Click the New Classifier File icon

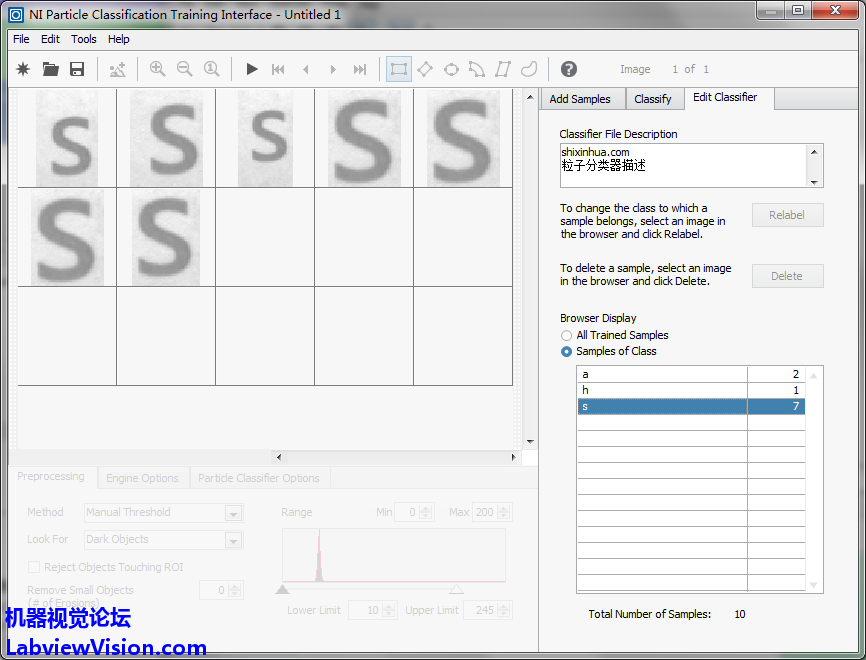click(23, 69)
